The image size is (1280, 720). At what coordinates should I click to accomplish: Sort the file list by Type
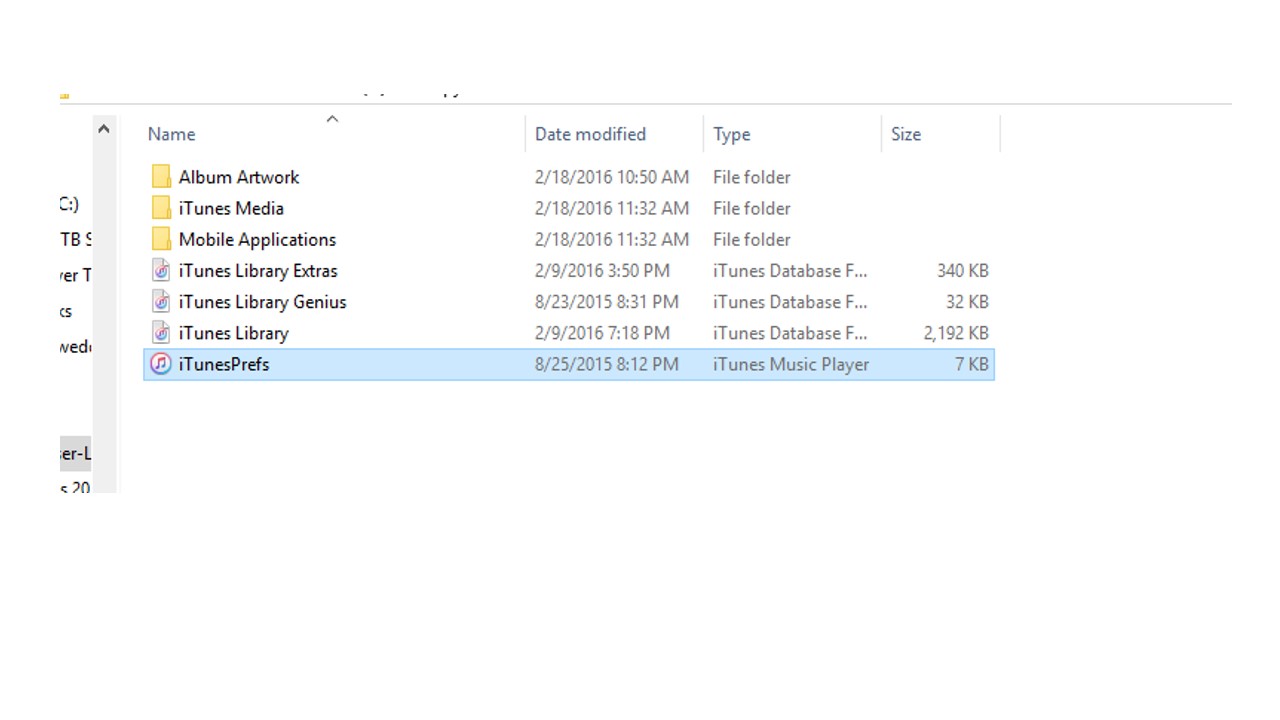point(731,134)
